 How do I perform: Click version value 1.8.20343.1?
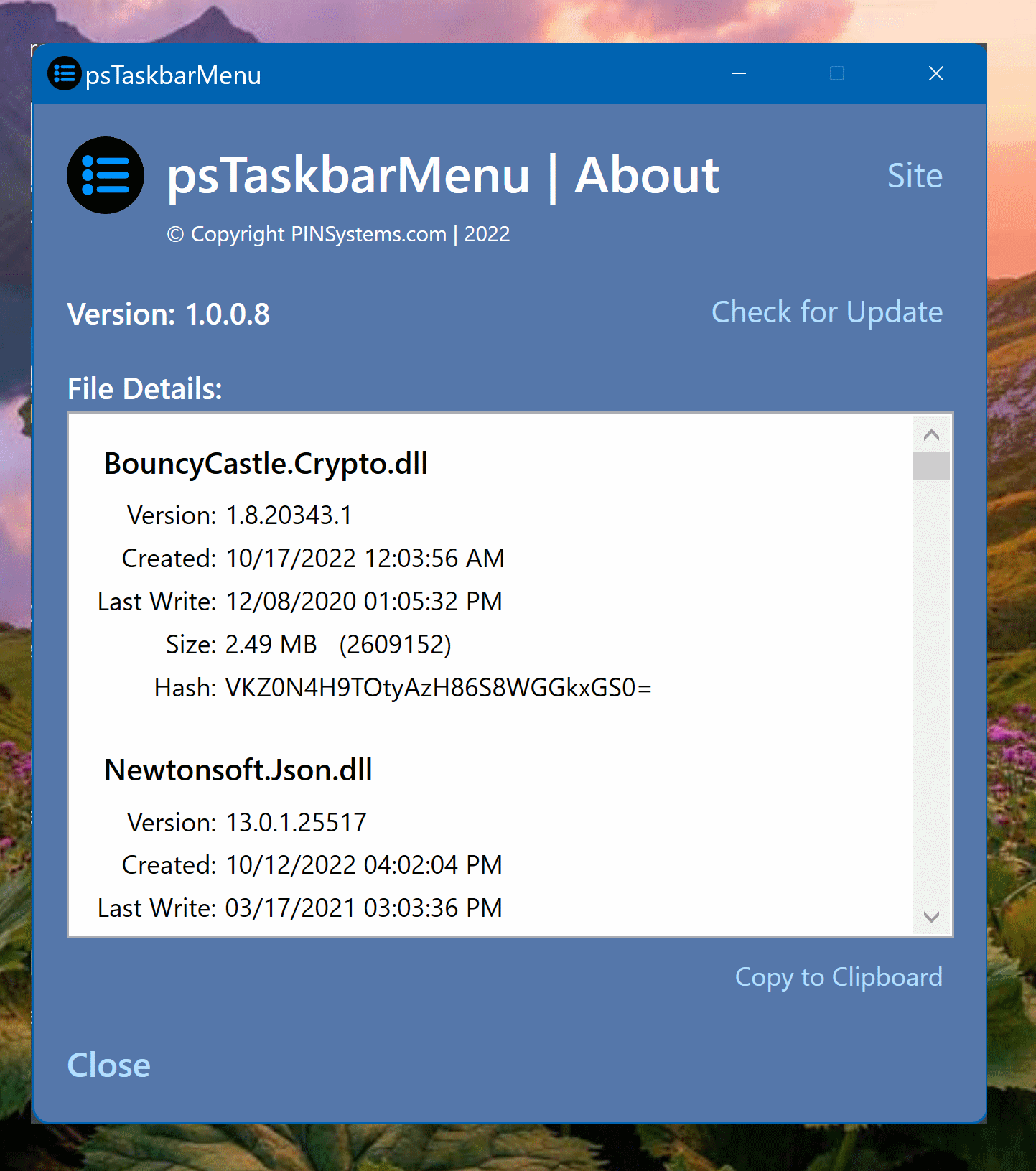pyautogui.click(x=289, y=515)
